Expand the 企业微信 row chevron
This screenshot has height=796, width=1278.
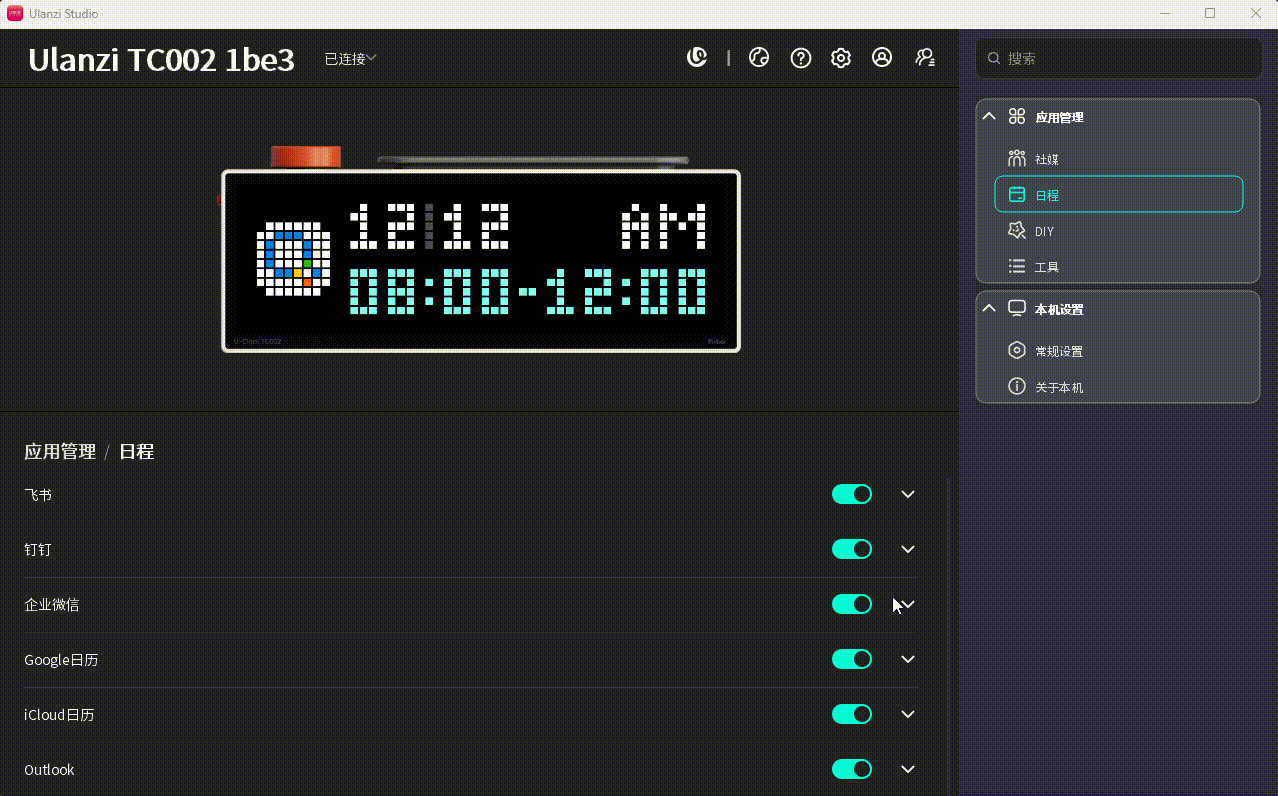click(x=908, y=604)
